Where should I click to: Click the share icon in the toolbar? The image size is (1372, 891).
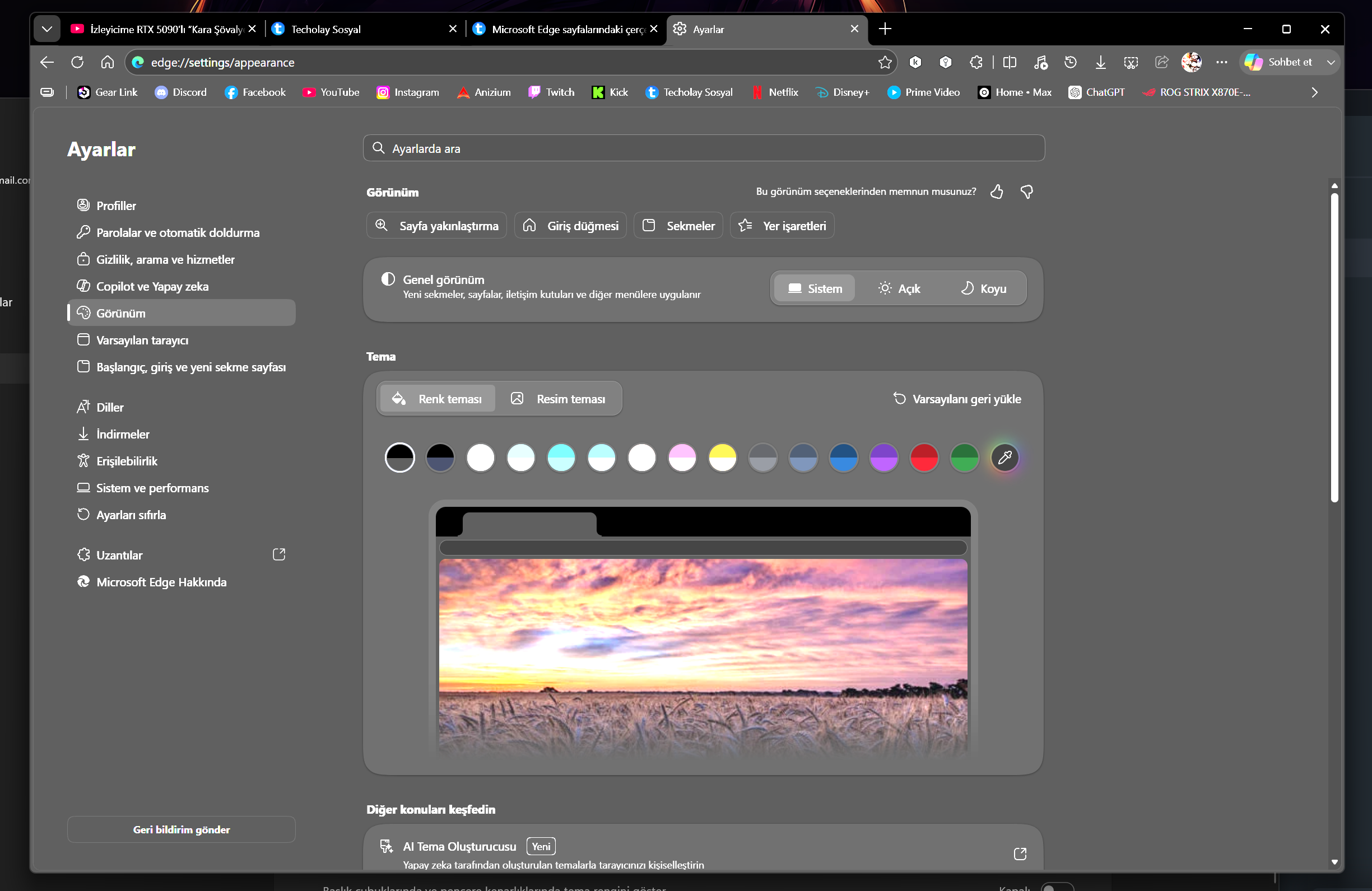click(1161, 62)
